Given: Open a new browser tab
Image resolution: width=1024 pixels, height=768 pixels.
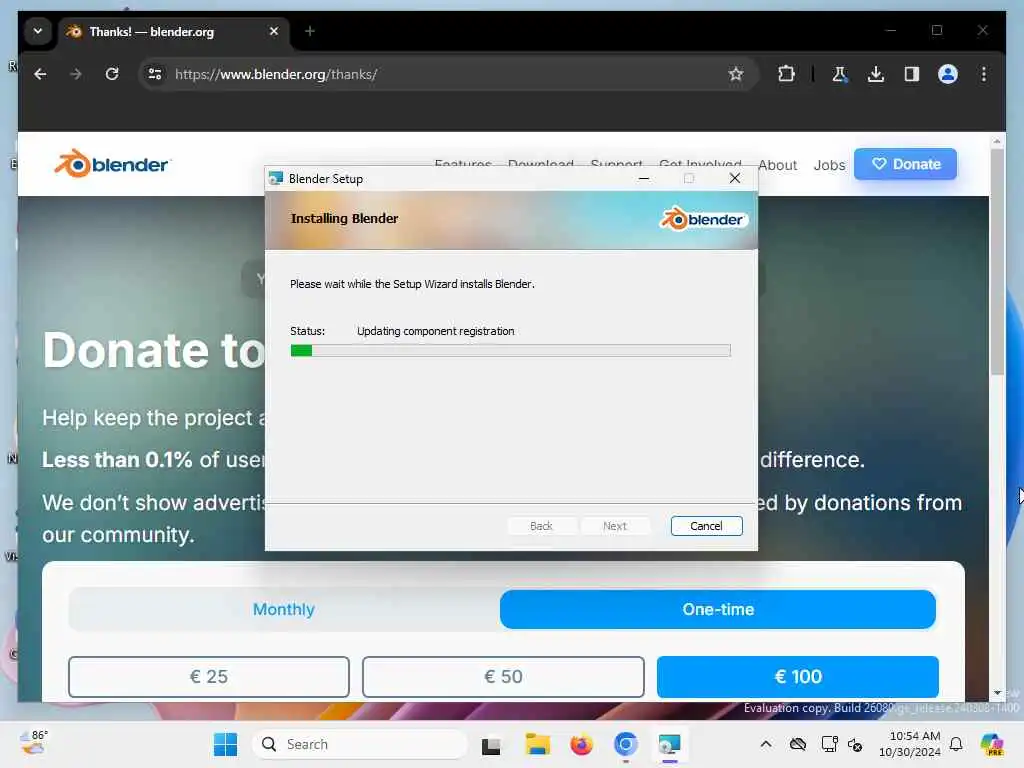Looking at the screenshot, I should [310, 31].
